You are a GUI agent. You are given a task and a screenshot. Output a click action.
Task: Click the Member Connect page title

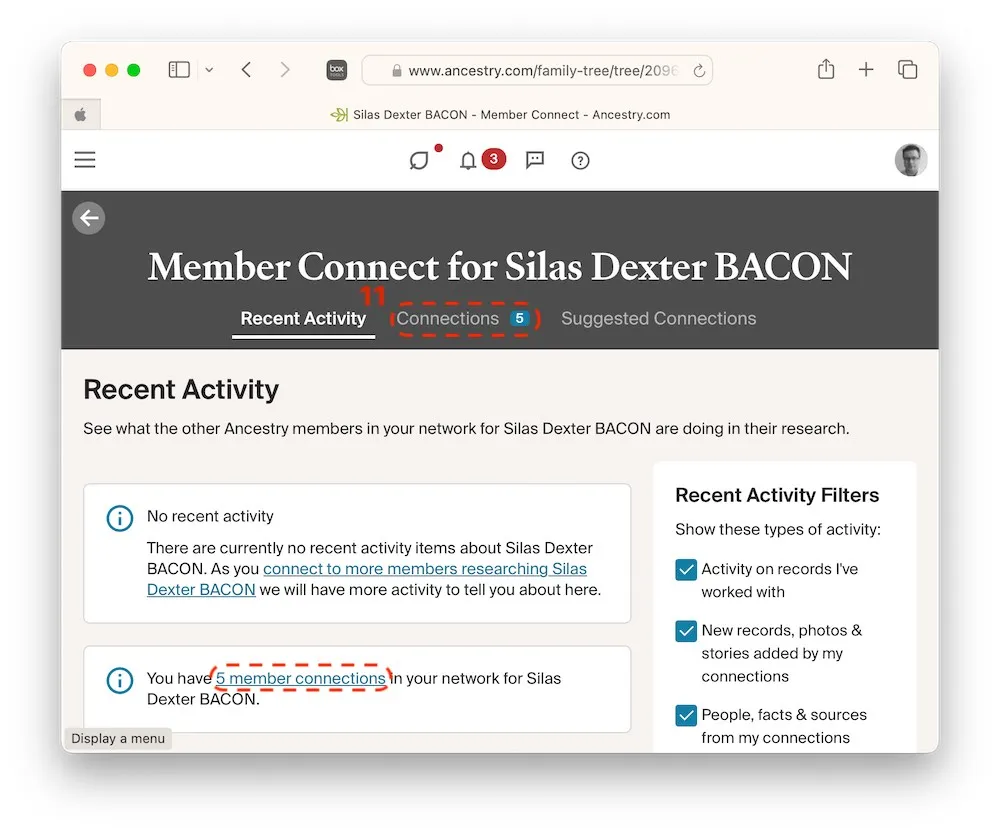click(x=499, y=266)
